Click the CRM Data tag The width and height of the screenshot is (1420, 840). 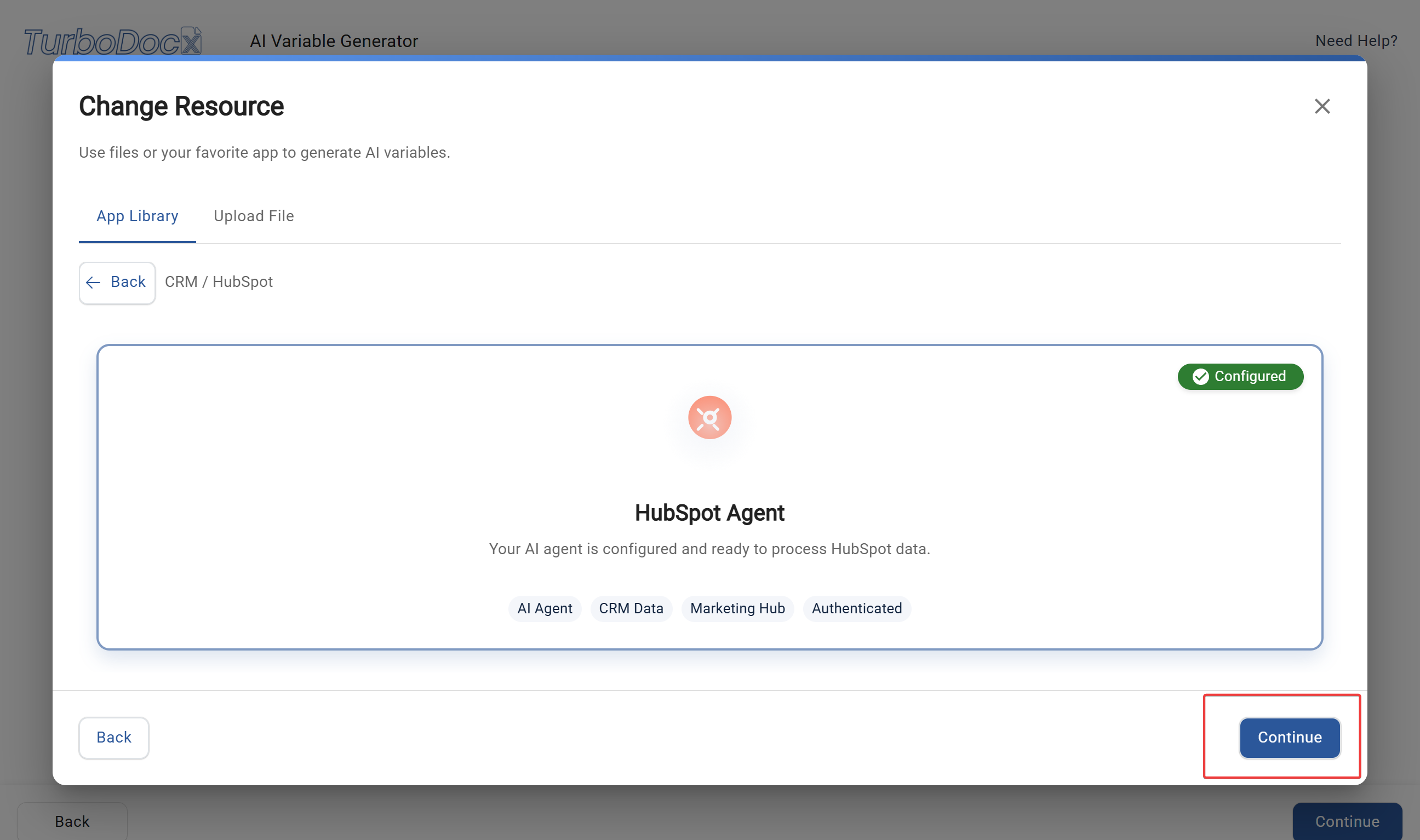[x=631, y=608]
